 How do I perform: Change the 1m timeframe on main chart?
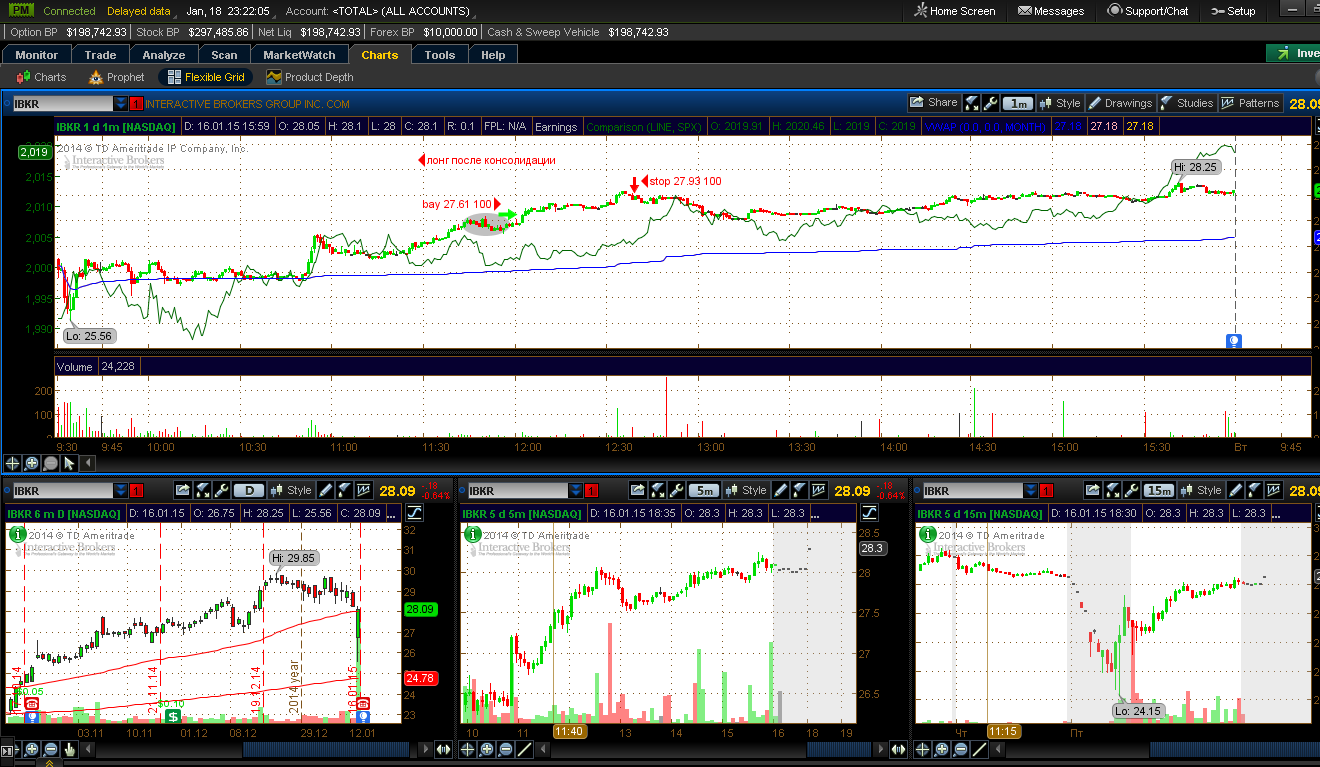tap(1018, 103)
